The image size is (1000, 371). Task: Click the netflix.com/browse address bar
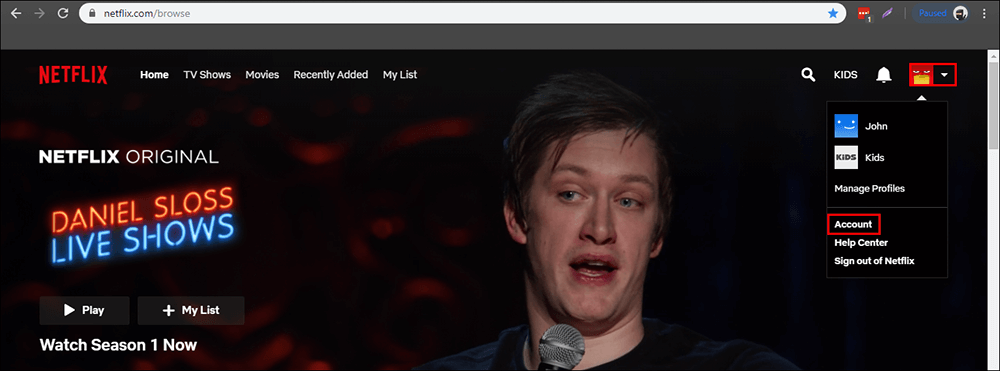click(462, 13)
